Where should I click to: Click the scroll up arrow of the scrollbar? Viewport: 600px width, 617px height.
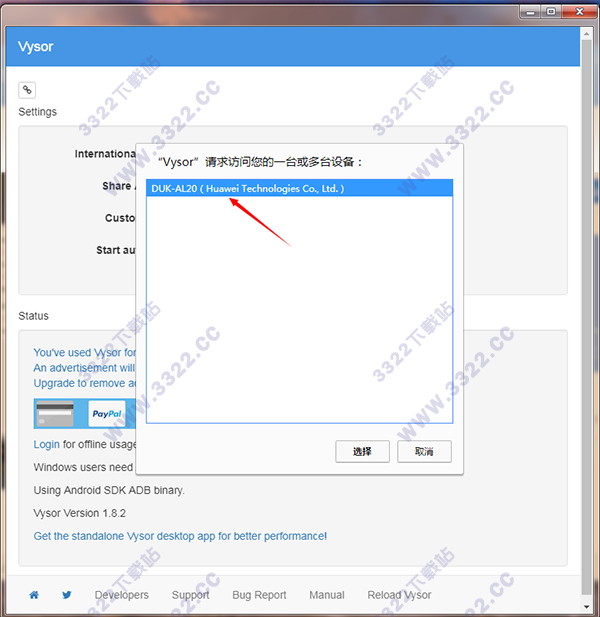[587, 34]
